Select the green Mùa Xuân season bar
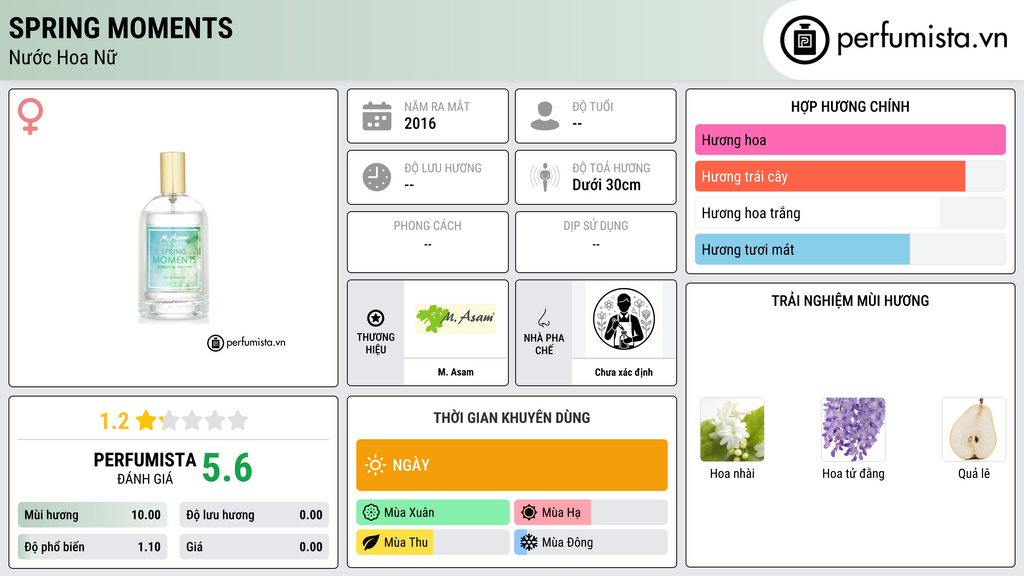 pos(433,512)
